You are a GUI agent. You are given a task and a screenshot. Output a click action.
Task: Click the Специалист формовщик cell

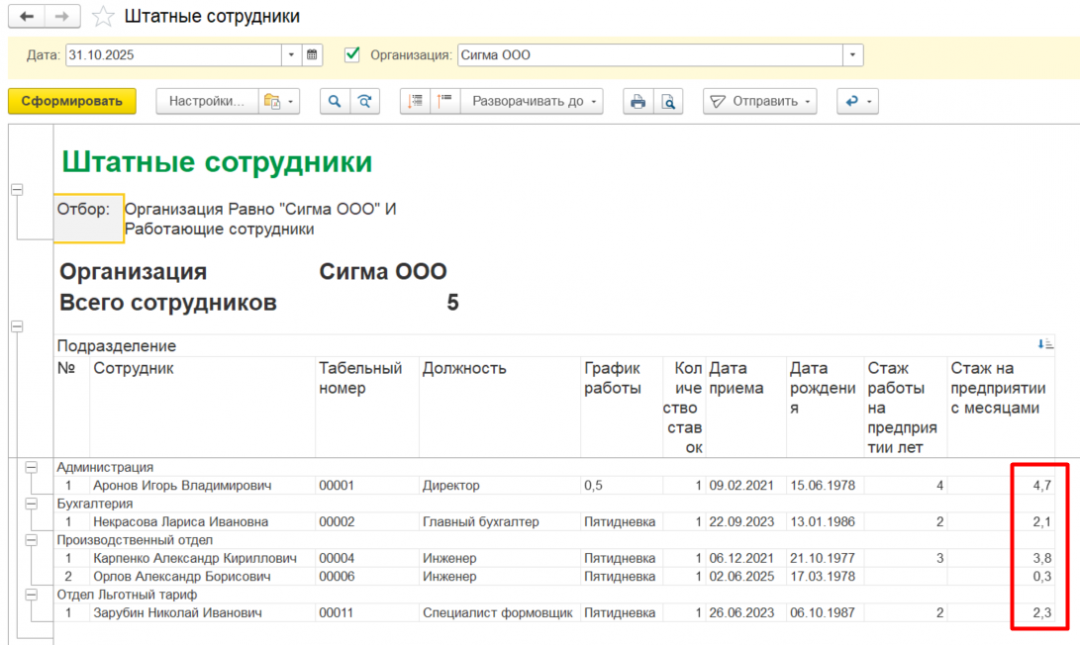(497, 613)
